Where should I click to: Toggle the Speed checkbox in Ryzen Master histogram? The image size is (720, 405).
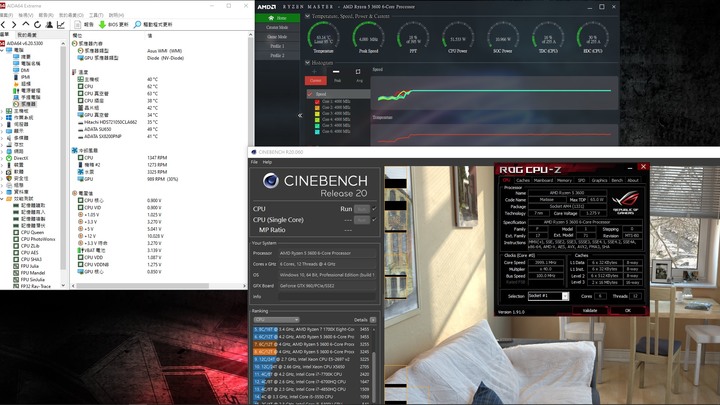click(310, 94)
